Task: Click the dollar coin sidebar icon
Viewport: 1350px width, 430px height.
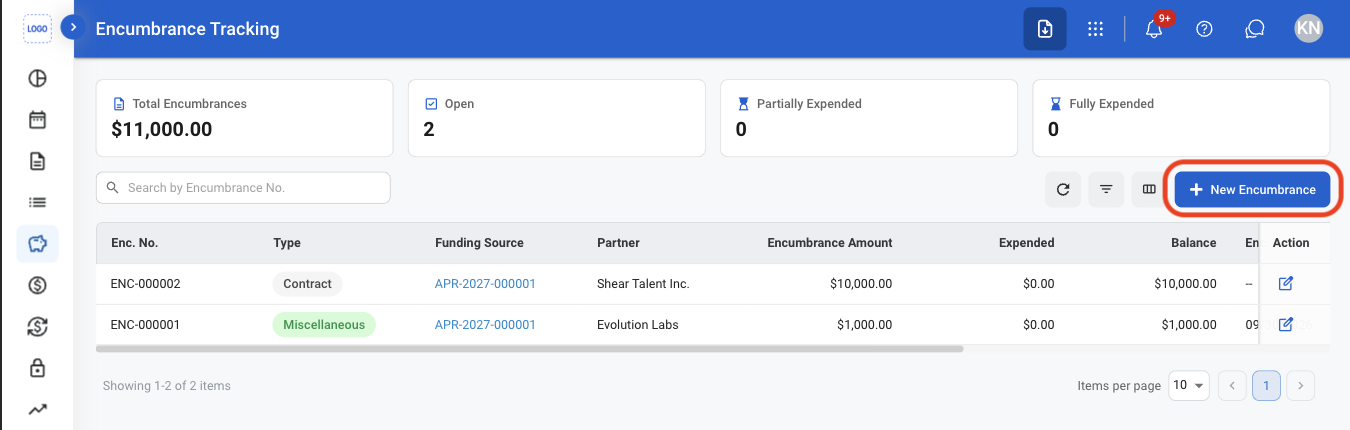Action: (x=37, y=285)
